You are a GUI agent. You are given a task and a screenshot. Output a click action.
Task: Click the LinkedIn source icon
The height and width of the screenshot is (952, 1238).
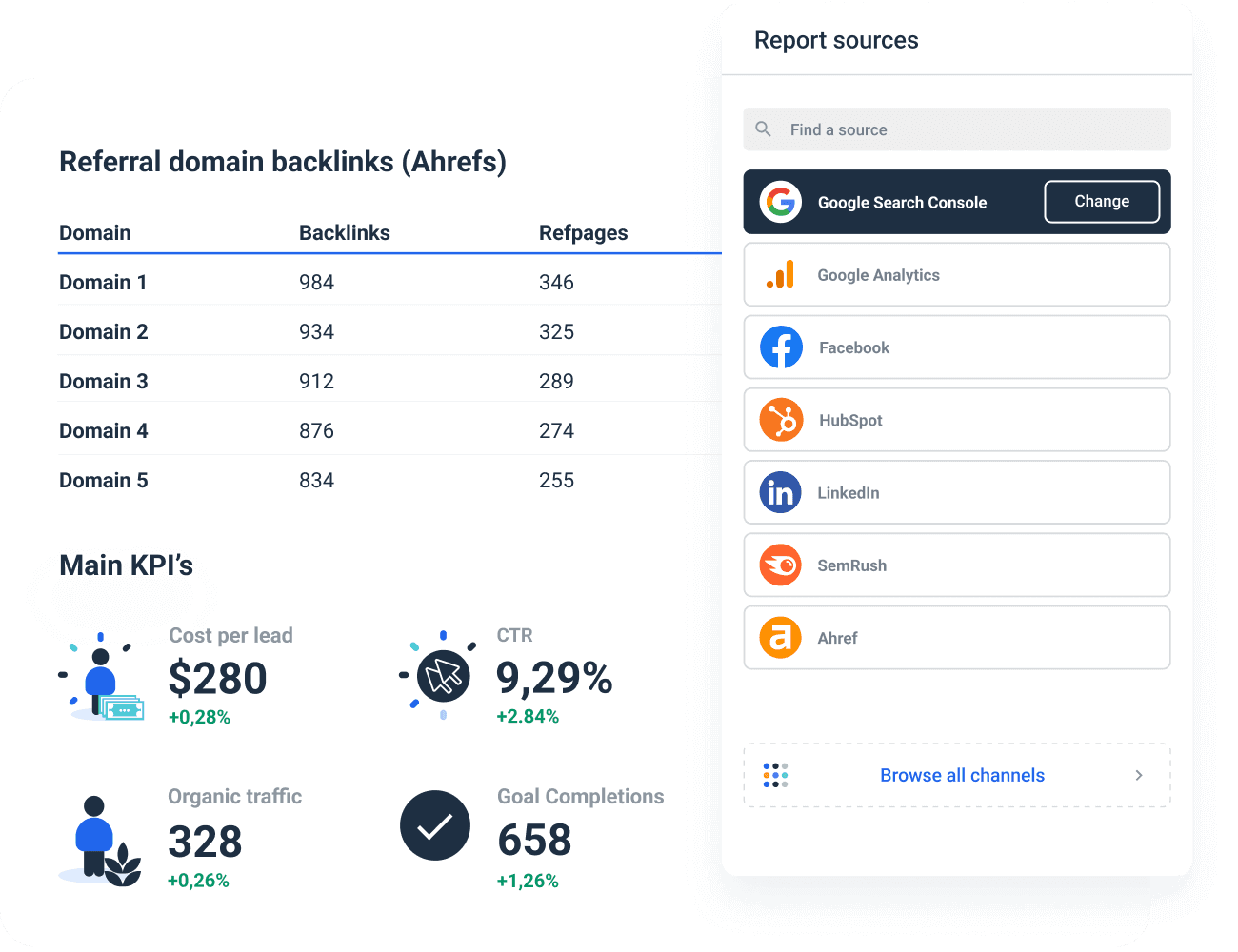pyautogui.click(x=781, y=492)
